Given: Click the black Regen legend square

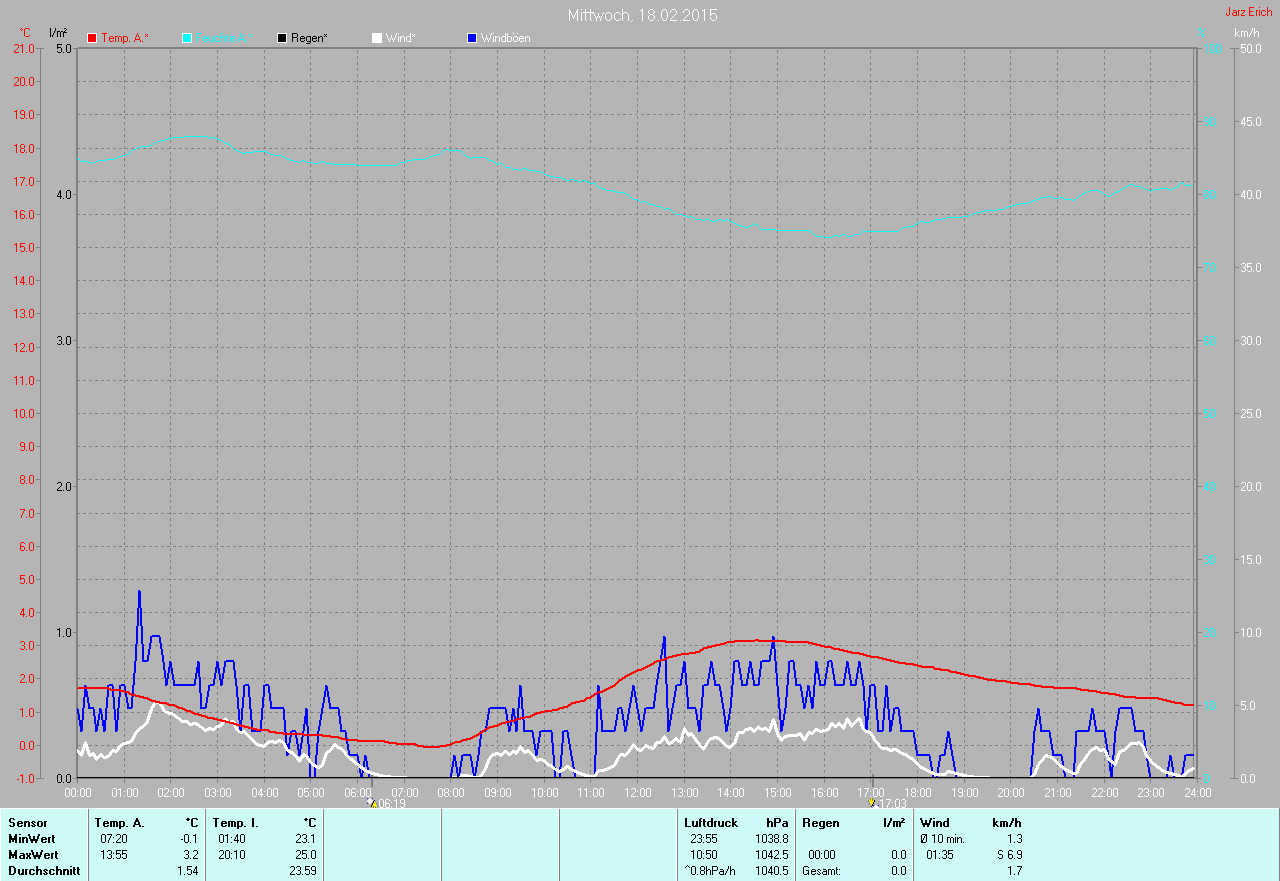Looking at the screenshot, I should pyautogui.click(x=282, y=38).
